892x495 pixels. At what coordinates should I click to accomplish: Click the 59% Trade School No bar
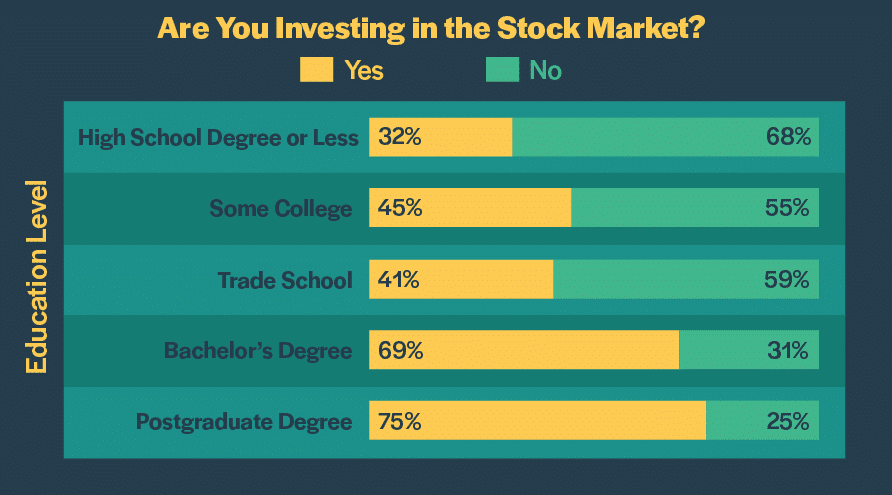point(686,279)
